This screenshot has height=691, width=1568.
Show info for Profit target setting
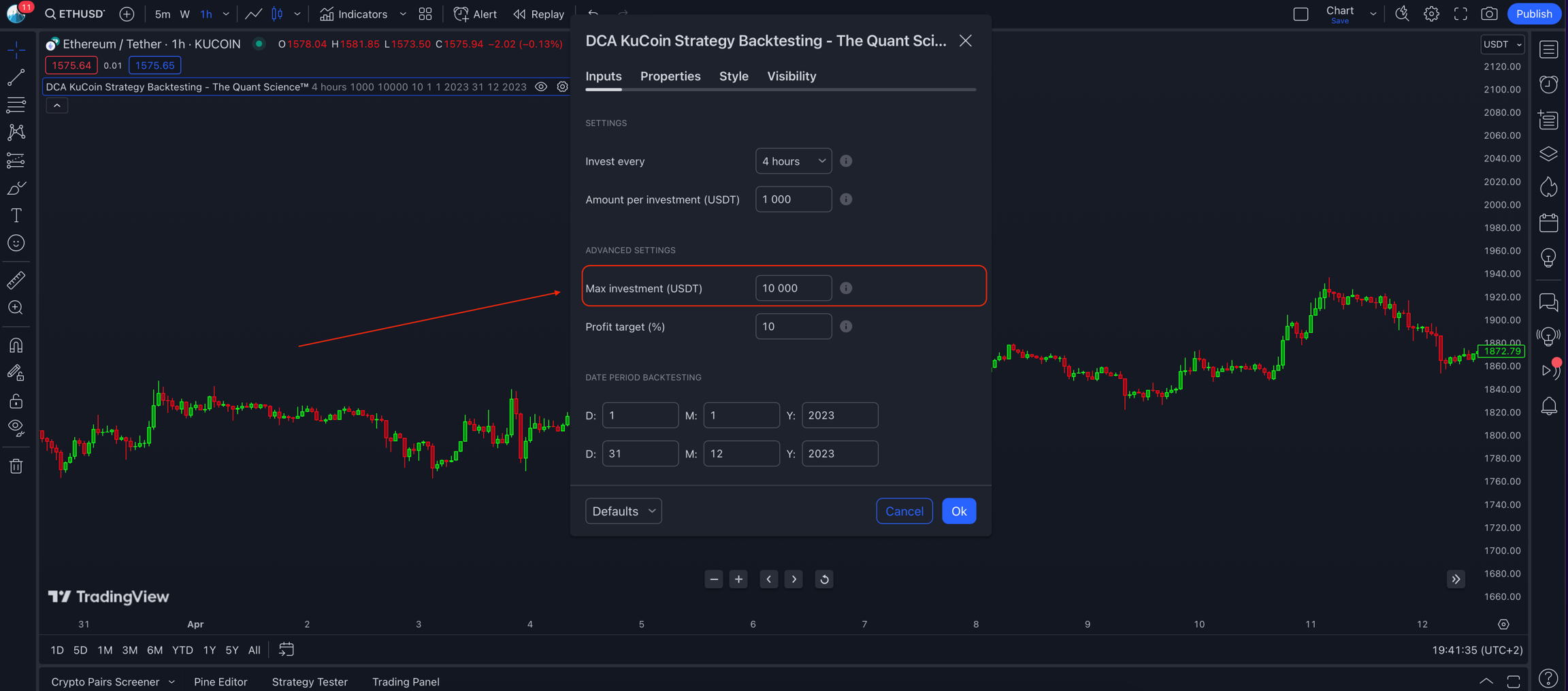click(846, 327)
